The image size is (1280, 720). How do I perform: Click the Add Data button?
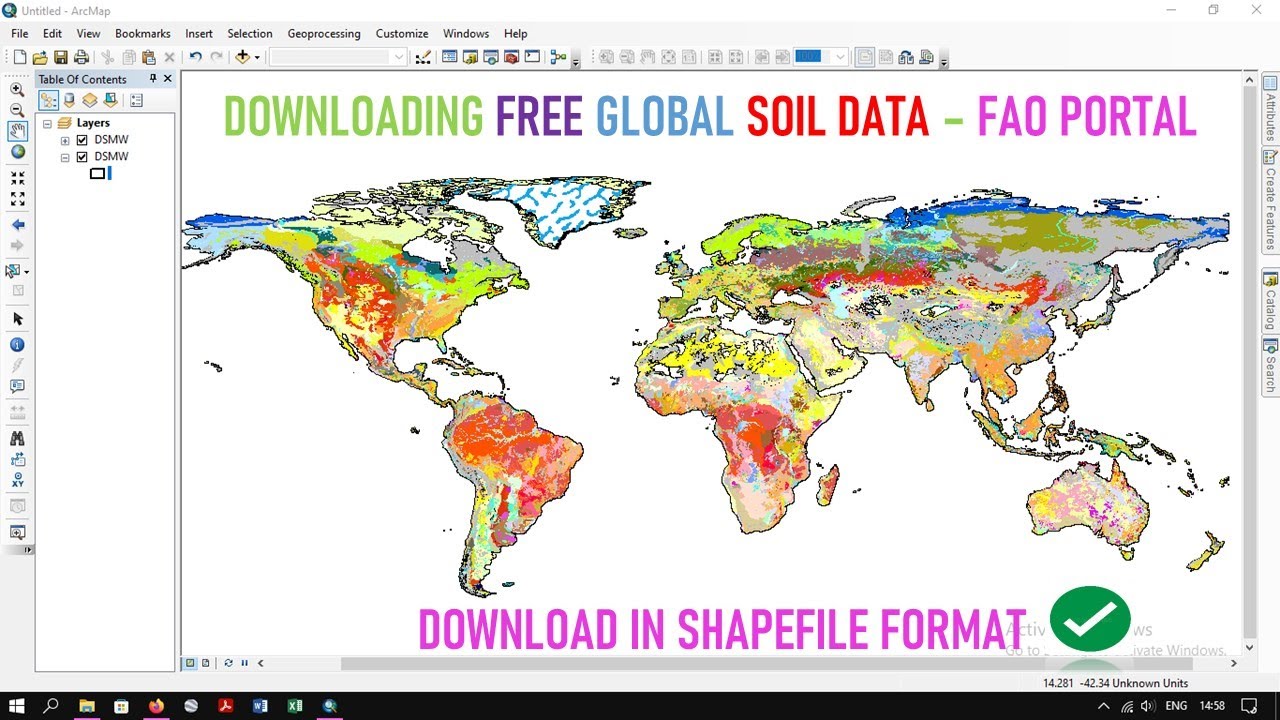coord(241,57)
